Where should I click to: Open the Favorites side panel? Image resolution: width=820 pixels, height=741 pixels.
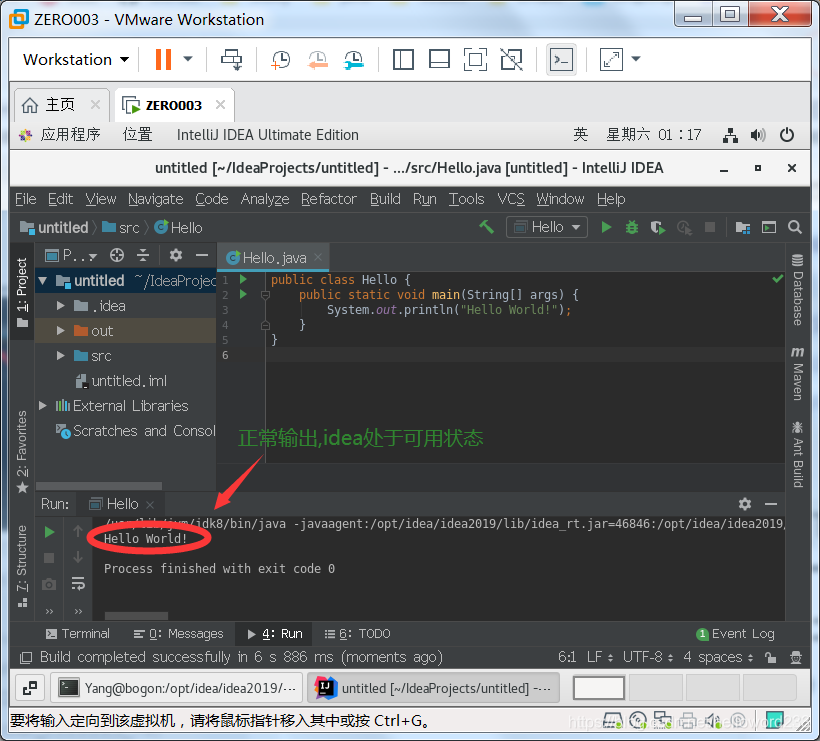coord(22,451)
